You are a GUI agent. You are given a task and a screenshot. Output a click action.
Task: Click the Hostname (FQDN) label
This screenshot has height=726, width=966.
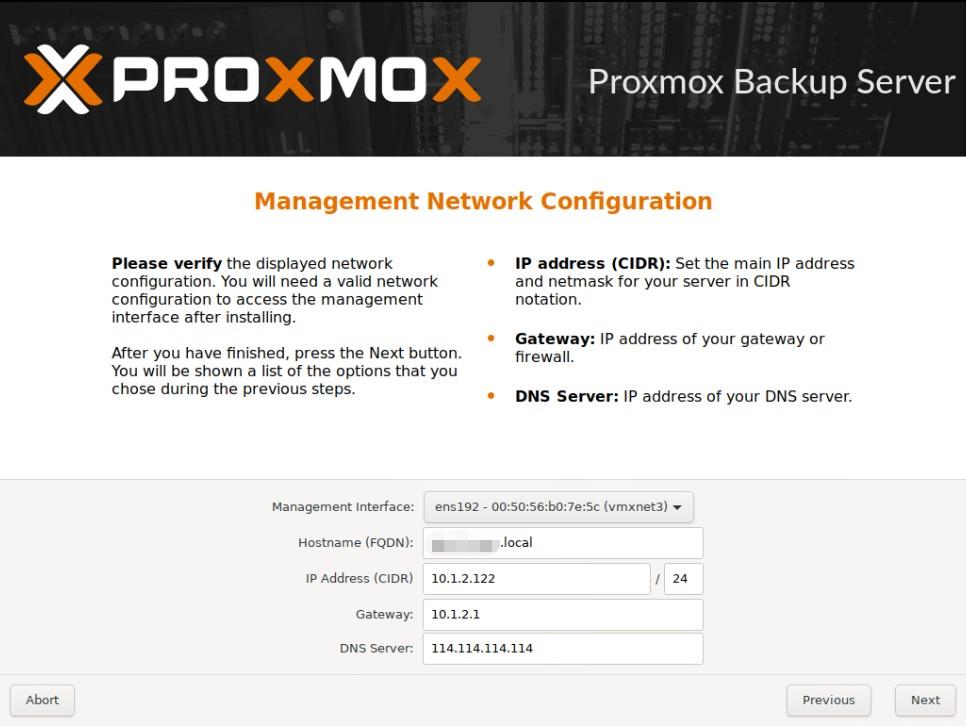coord(356,543)
